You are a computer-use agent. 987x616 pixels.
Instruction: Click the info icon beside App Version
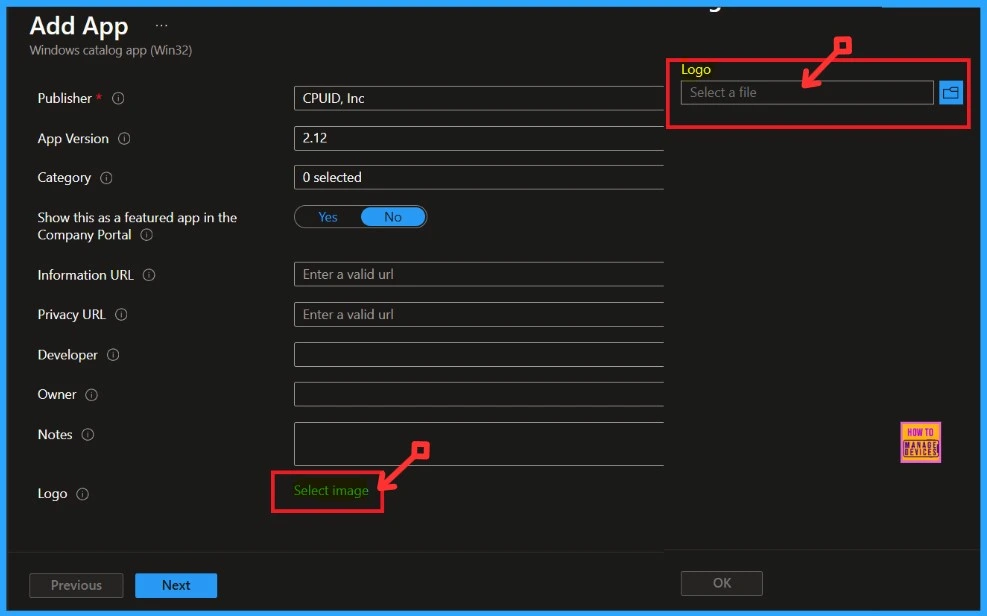pos(124,138)
